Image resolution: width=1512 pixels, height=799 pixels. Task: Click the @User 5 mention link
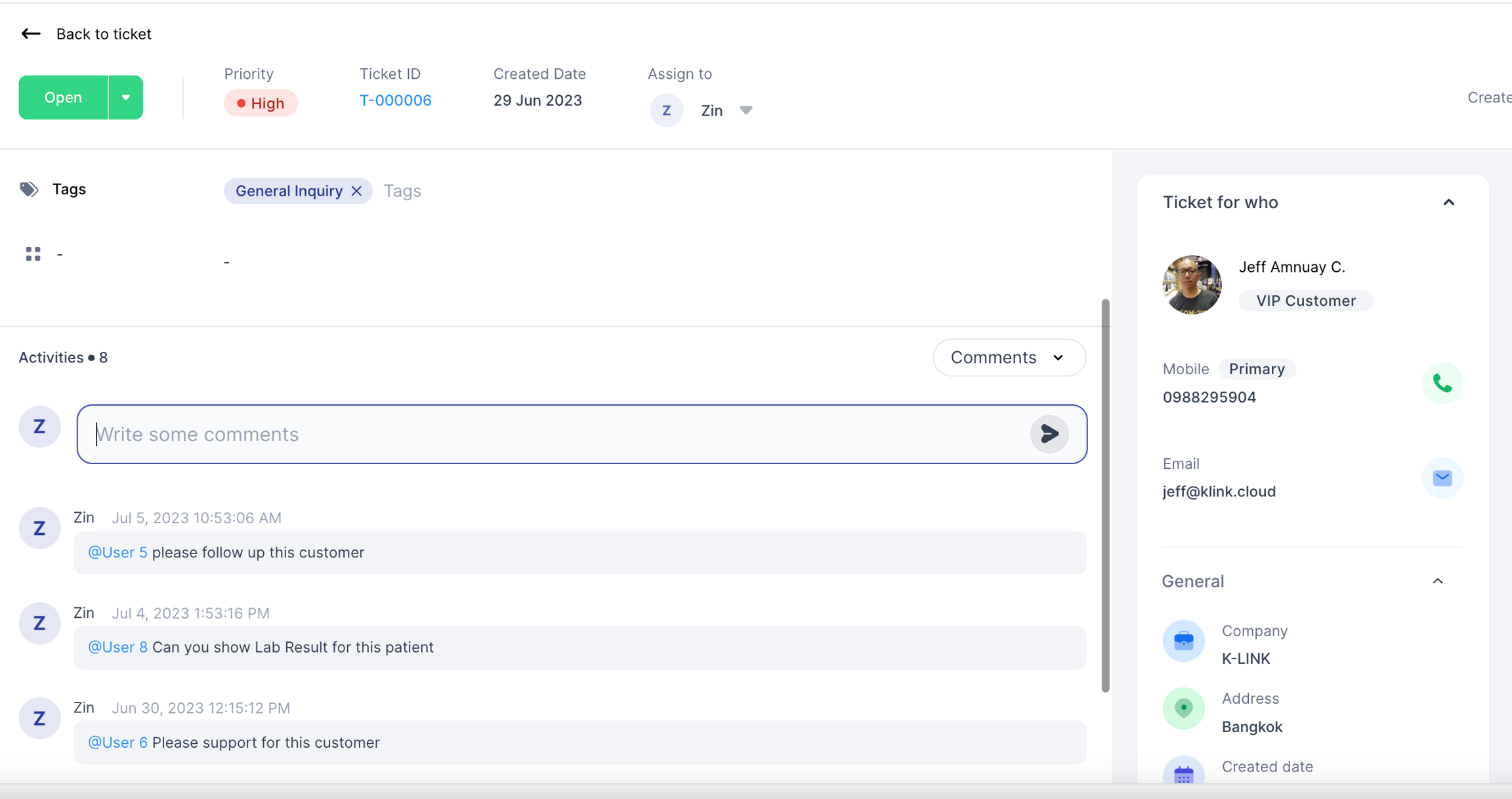pos(117,552)
